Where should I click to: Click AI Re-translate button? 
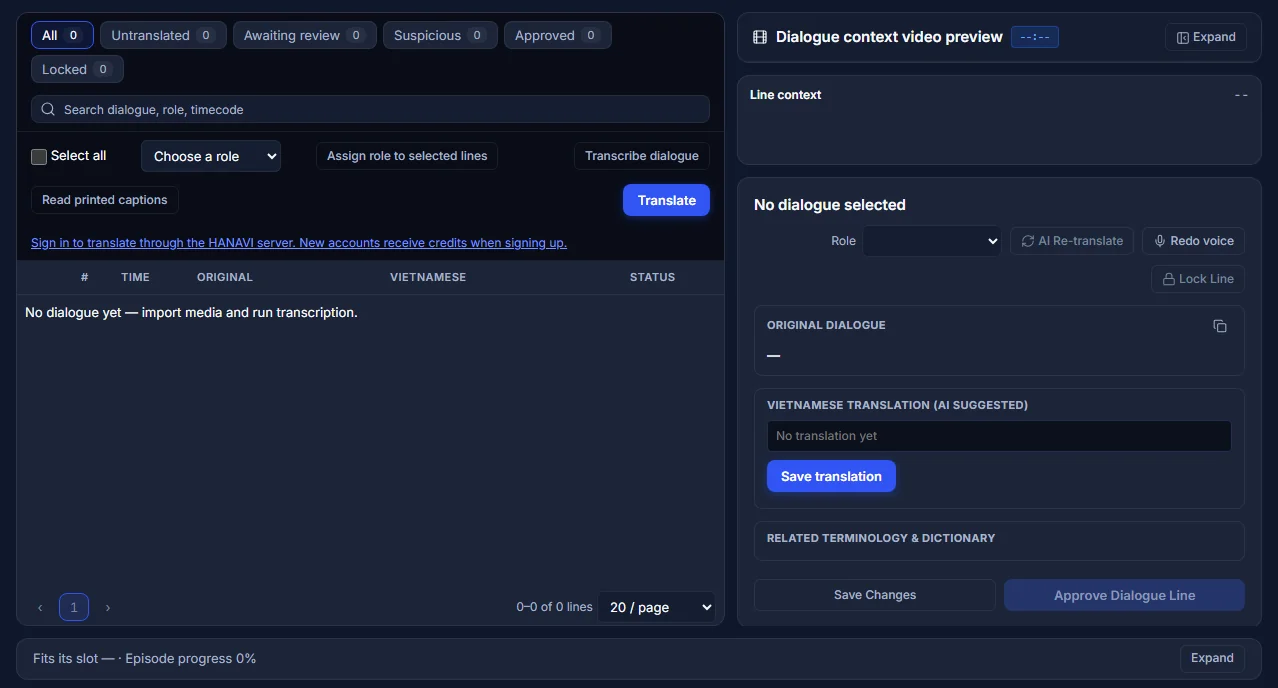pyautogui.click(x=1072, y=241)
